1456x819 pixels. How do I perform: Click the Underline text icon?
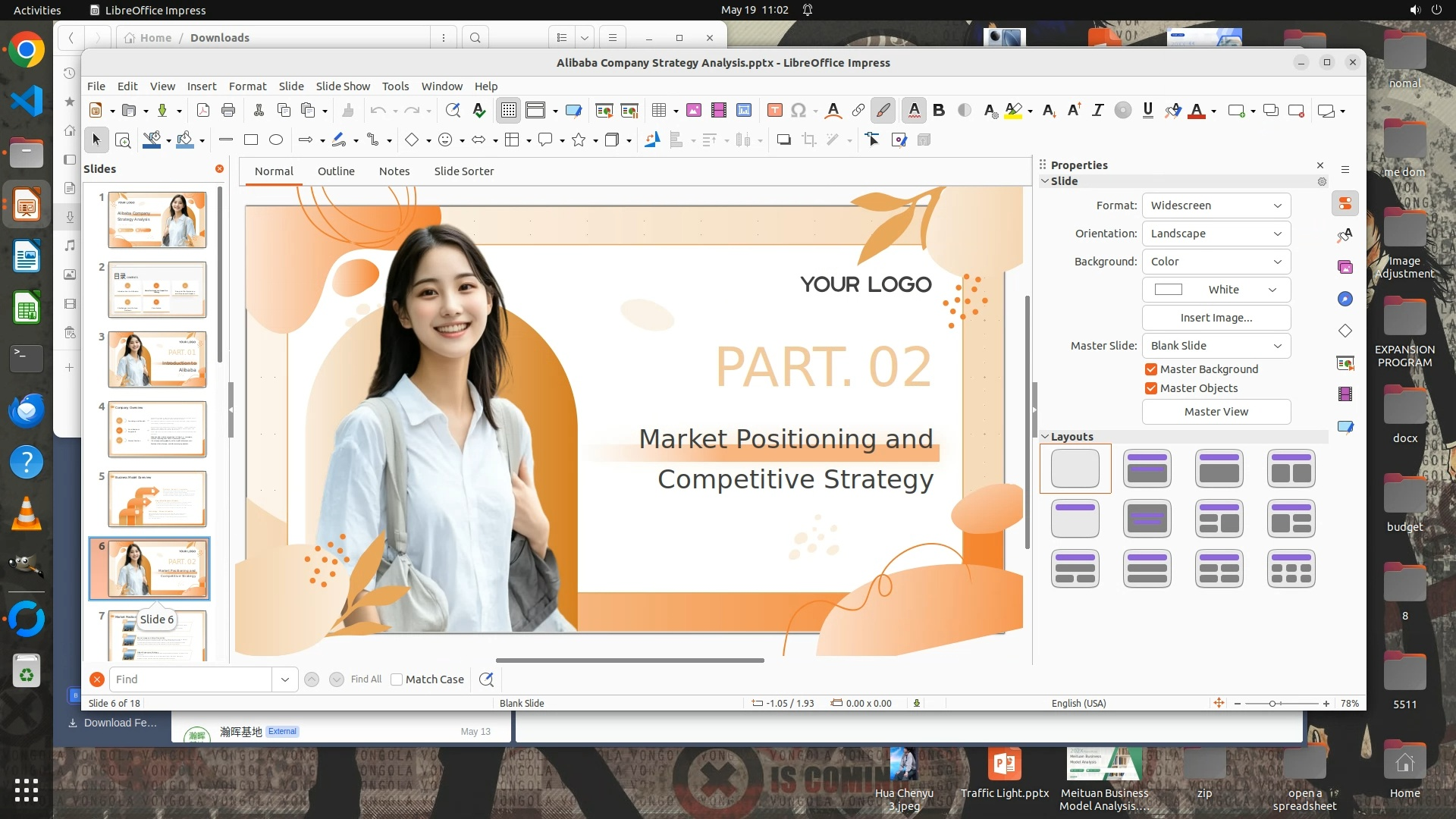pos(1147,111)
